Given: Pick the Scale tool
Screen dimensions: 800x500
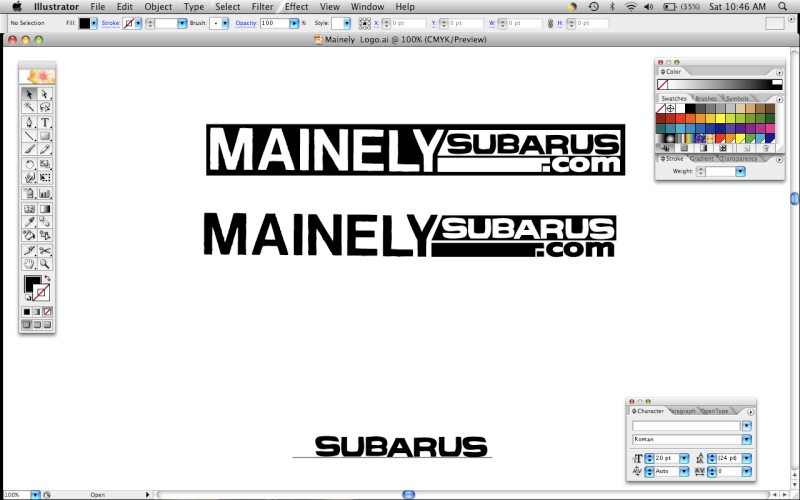Looking at the screenshot, I should click(x=45, y=164).
